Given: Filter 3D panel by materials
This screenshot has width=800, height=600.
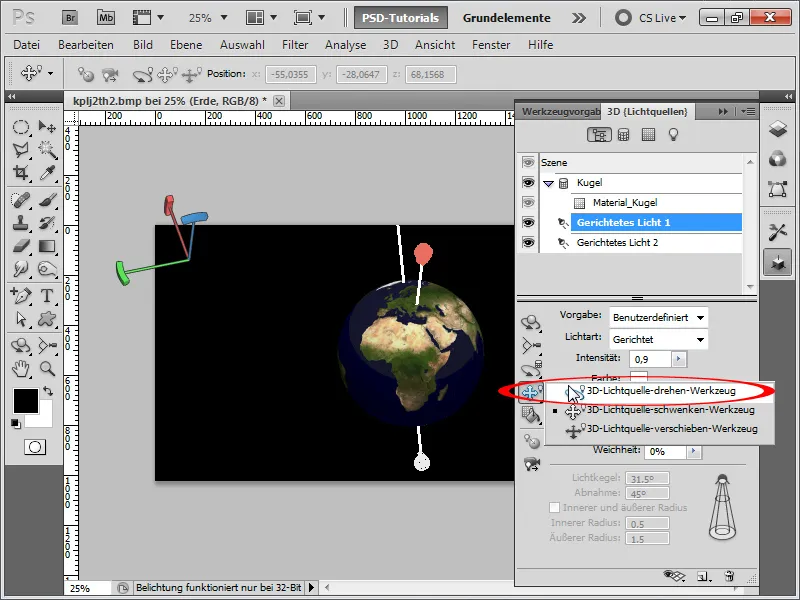Looking at the screenshot, I should (x=648, y=135).
